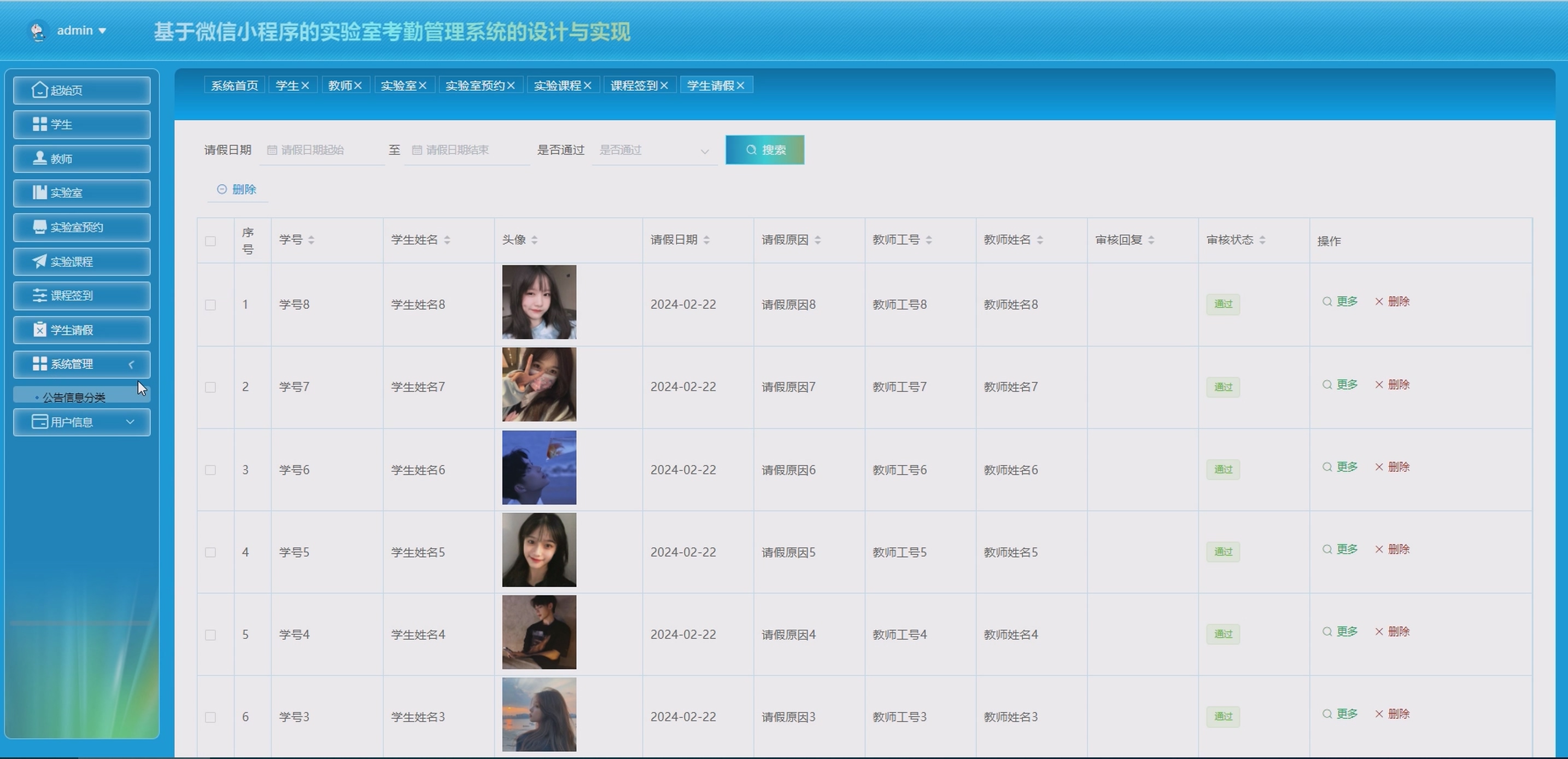
Task: Open avatar thumbnail of 学生姓名6
Action: [539, 468]
